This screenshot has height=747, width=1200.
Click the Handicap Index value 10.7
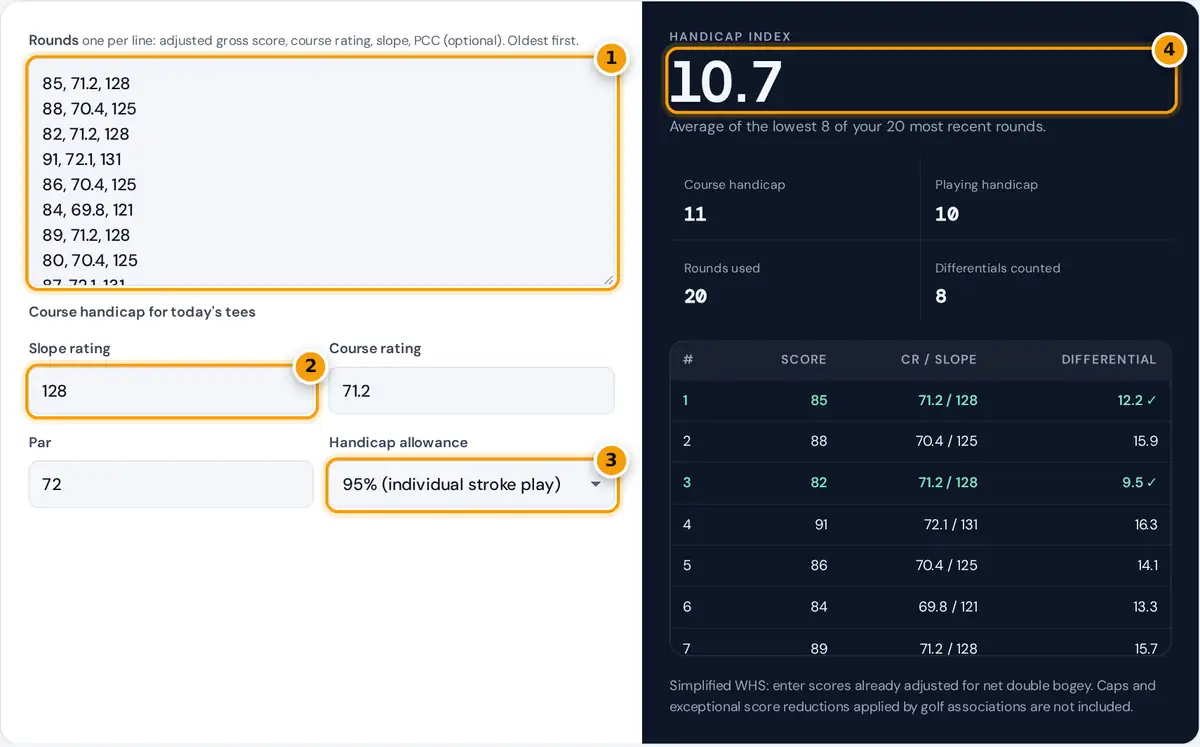726,81
